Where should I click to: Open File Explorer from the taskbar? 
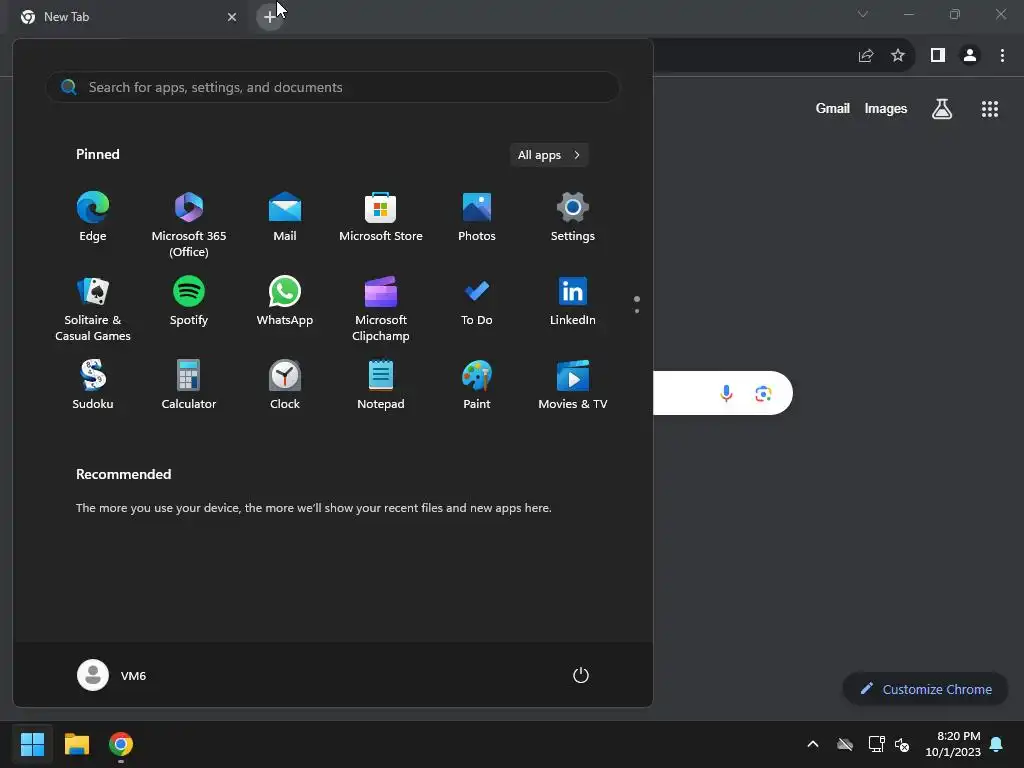(76, 744)
